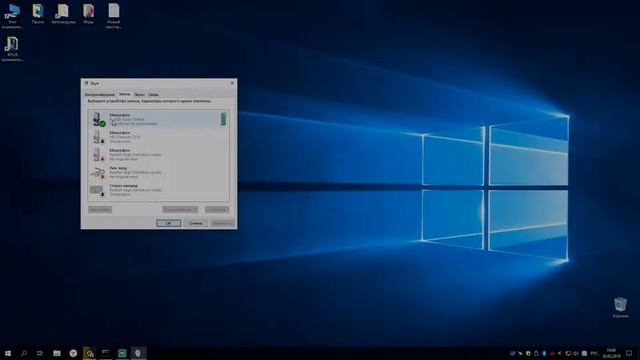Image resolution: width=640 pixels, height=360 pixels.
Task: Select the Лин. вход device
Action: 158,172
